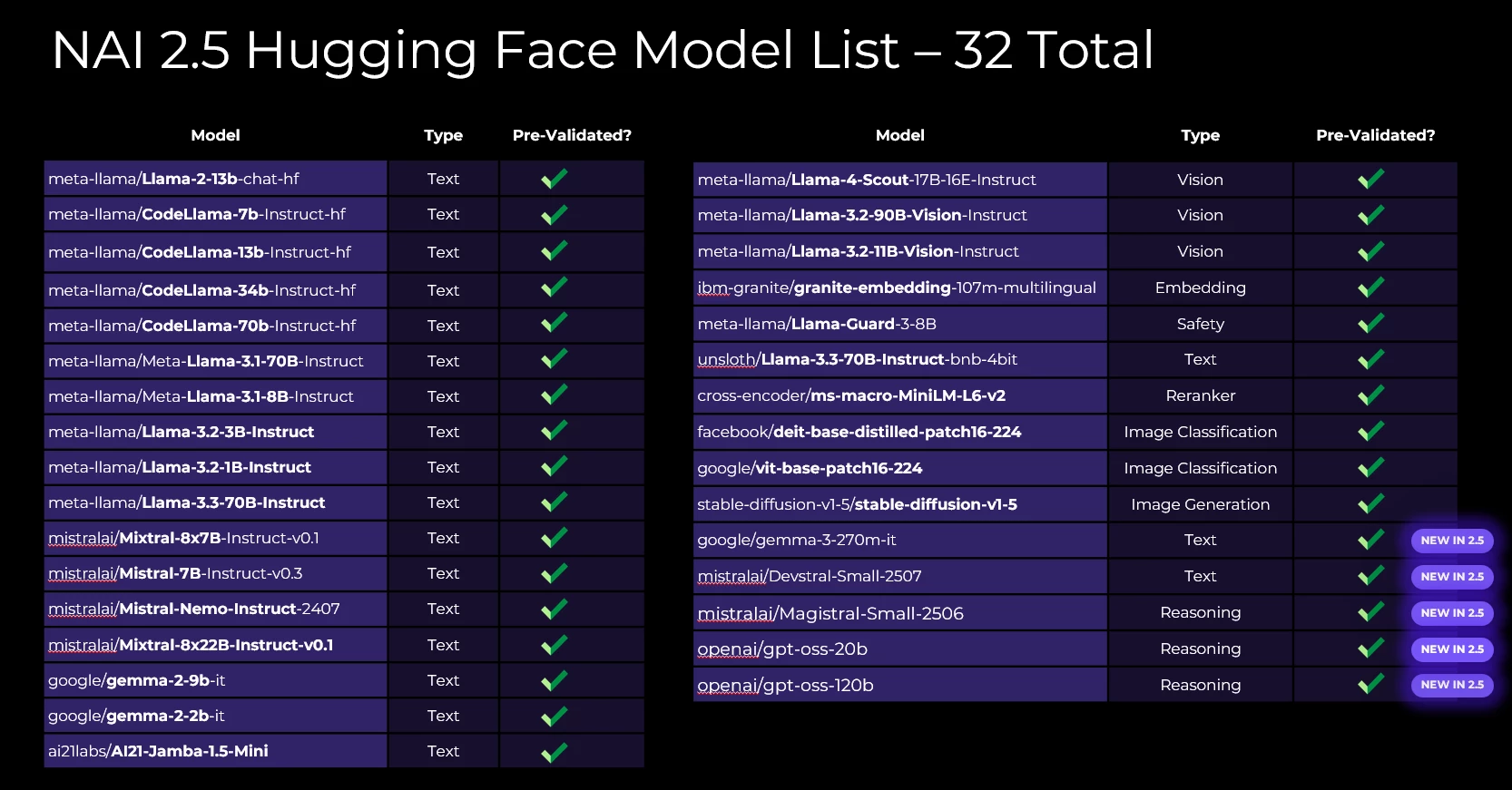
Task: Click the NEW IN 2.5 badge for gemma-3-270m-it
Action: click(1452, 541)
